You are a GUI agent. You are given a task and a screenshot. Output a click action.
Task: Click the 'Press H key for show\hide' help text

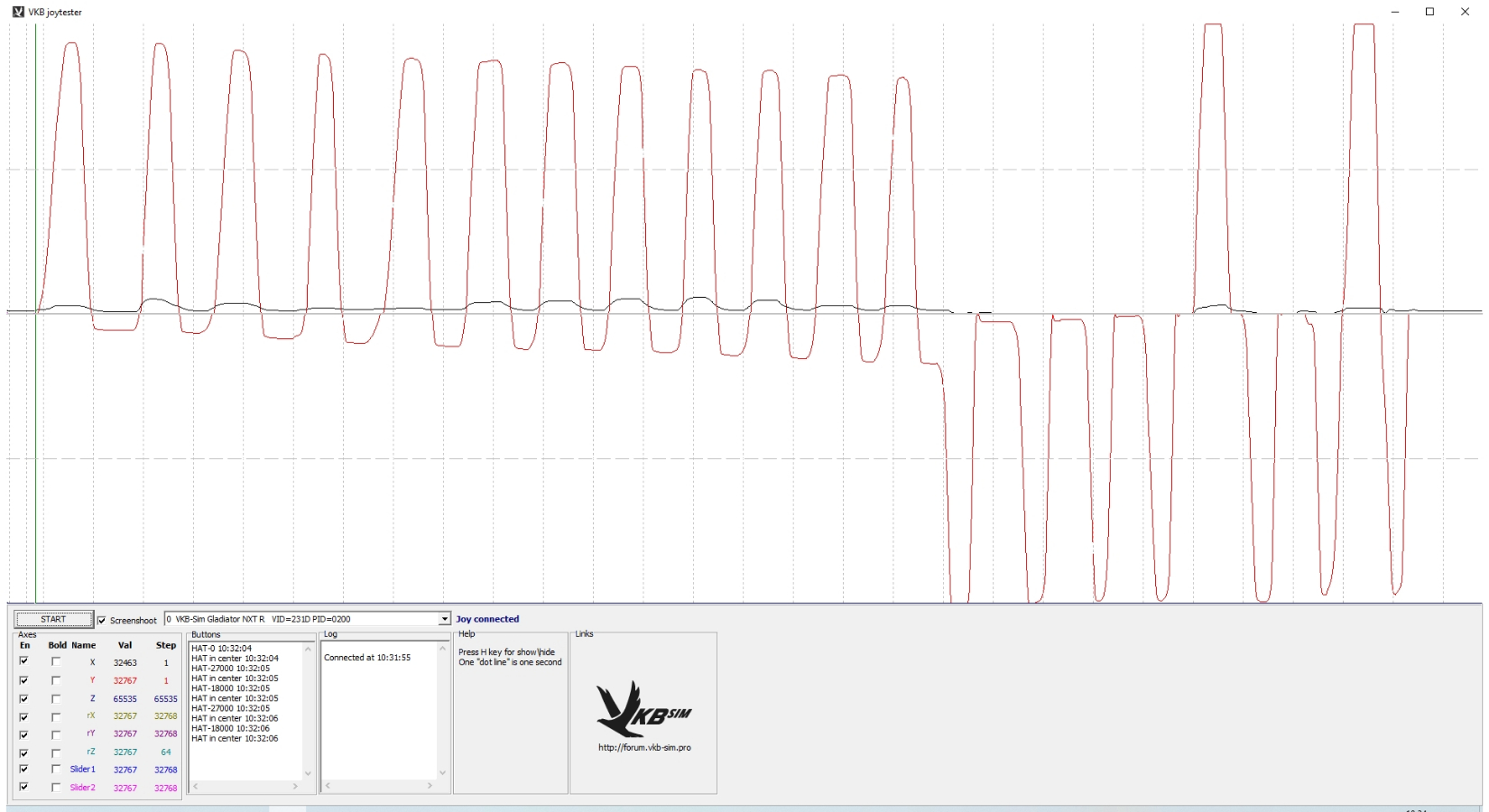pos(506,652)
